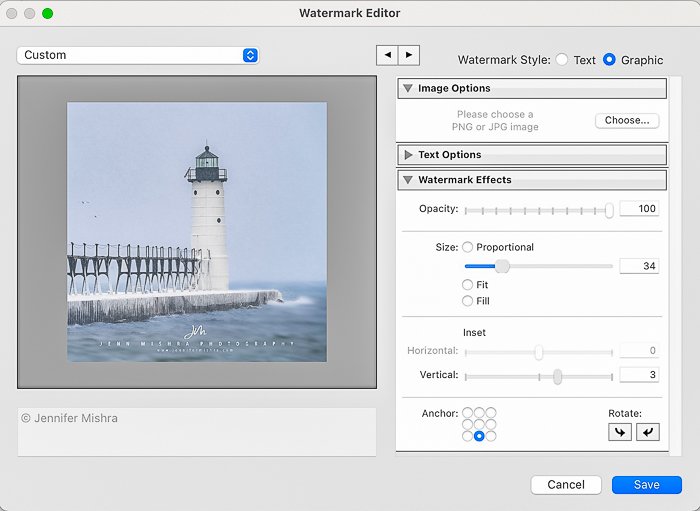Select Text watermark style
Viewport: 700px width, 511px height.
(562, 60)
